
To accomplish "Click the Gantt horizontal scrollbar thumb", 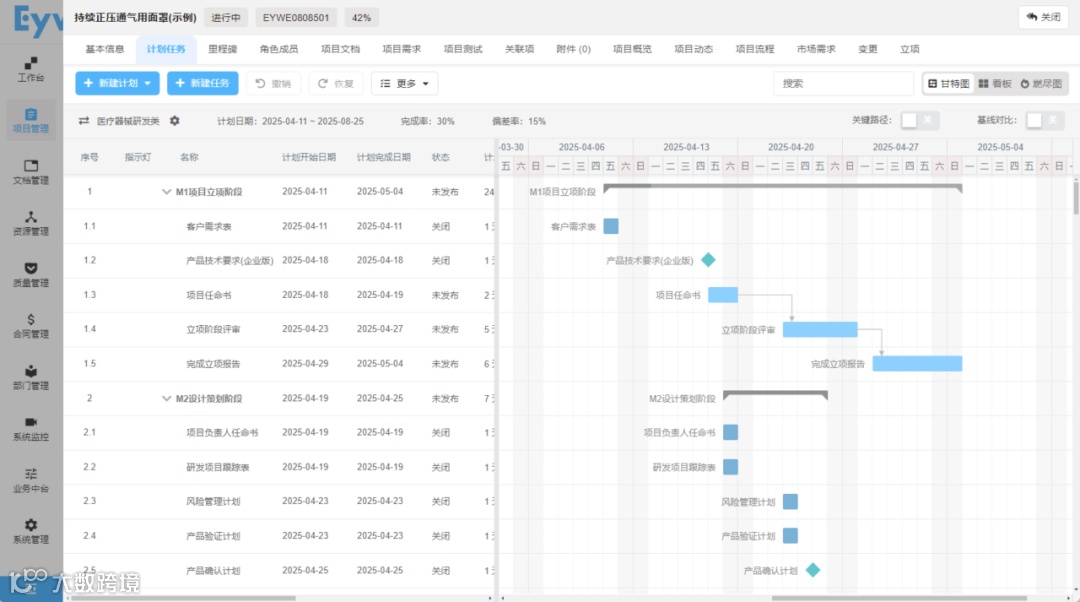I will [899, 598].
